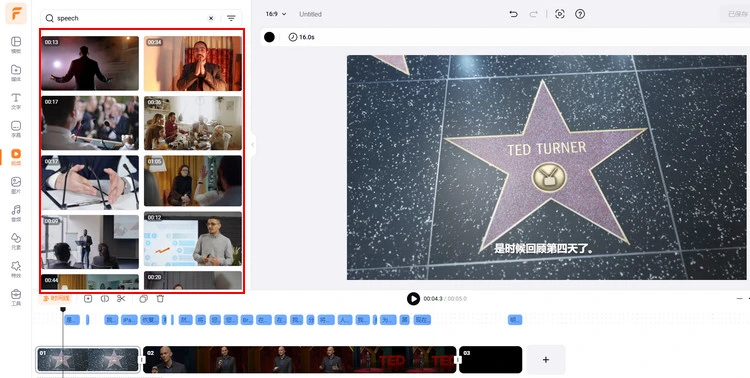The height and width of the screenshot is (378, 750).
Task: Open the FlexClip logo home icon
Action: (16, 13)
